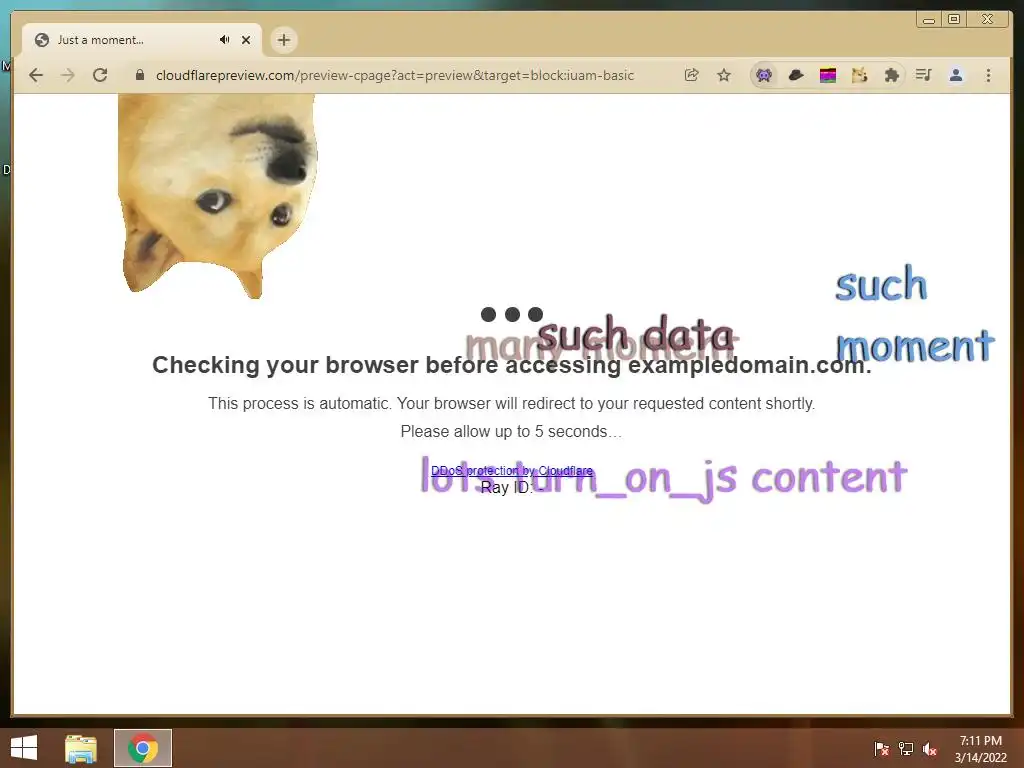Open the rainbow-striped extension icon
This screenshot has height=768, width=1024.
tap(828, 75)
